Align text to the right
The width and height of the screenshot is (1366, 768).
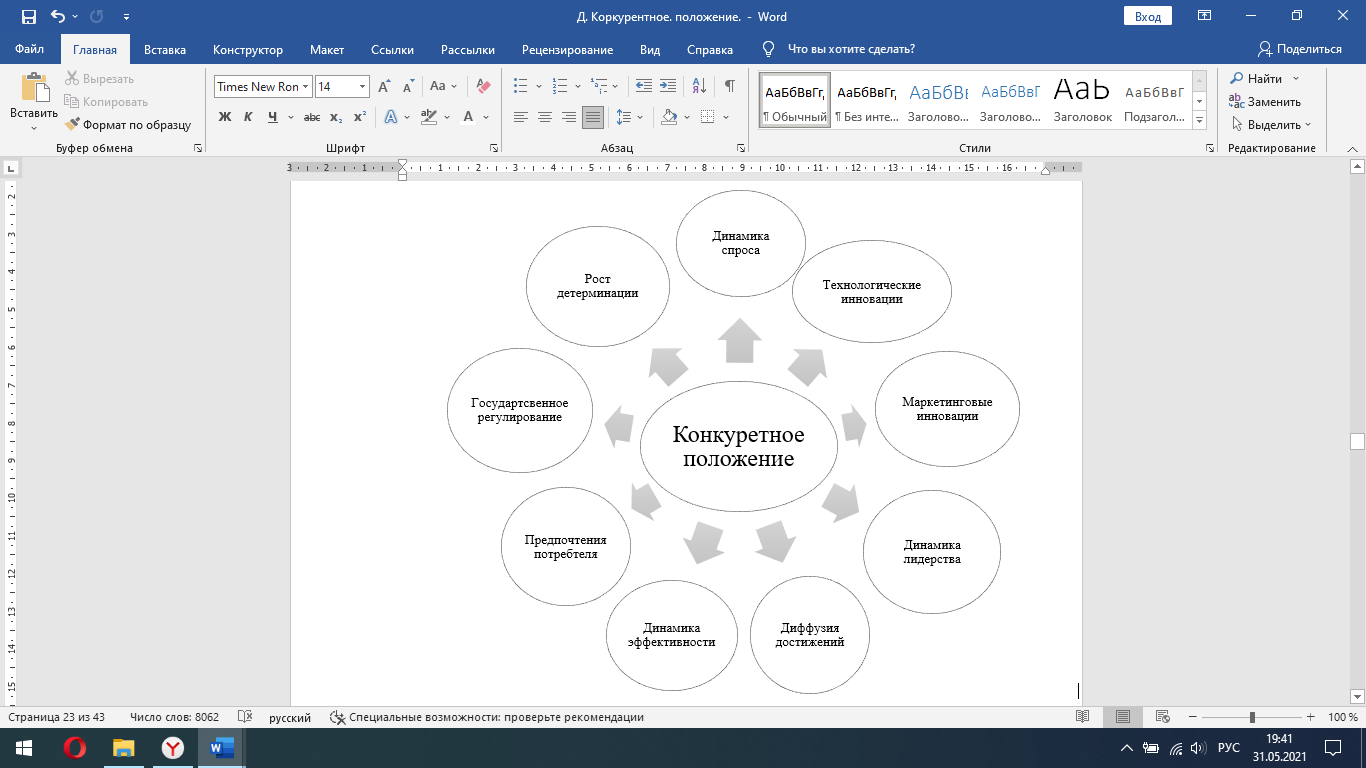tap(568, 117)
